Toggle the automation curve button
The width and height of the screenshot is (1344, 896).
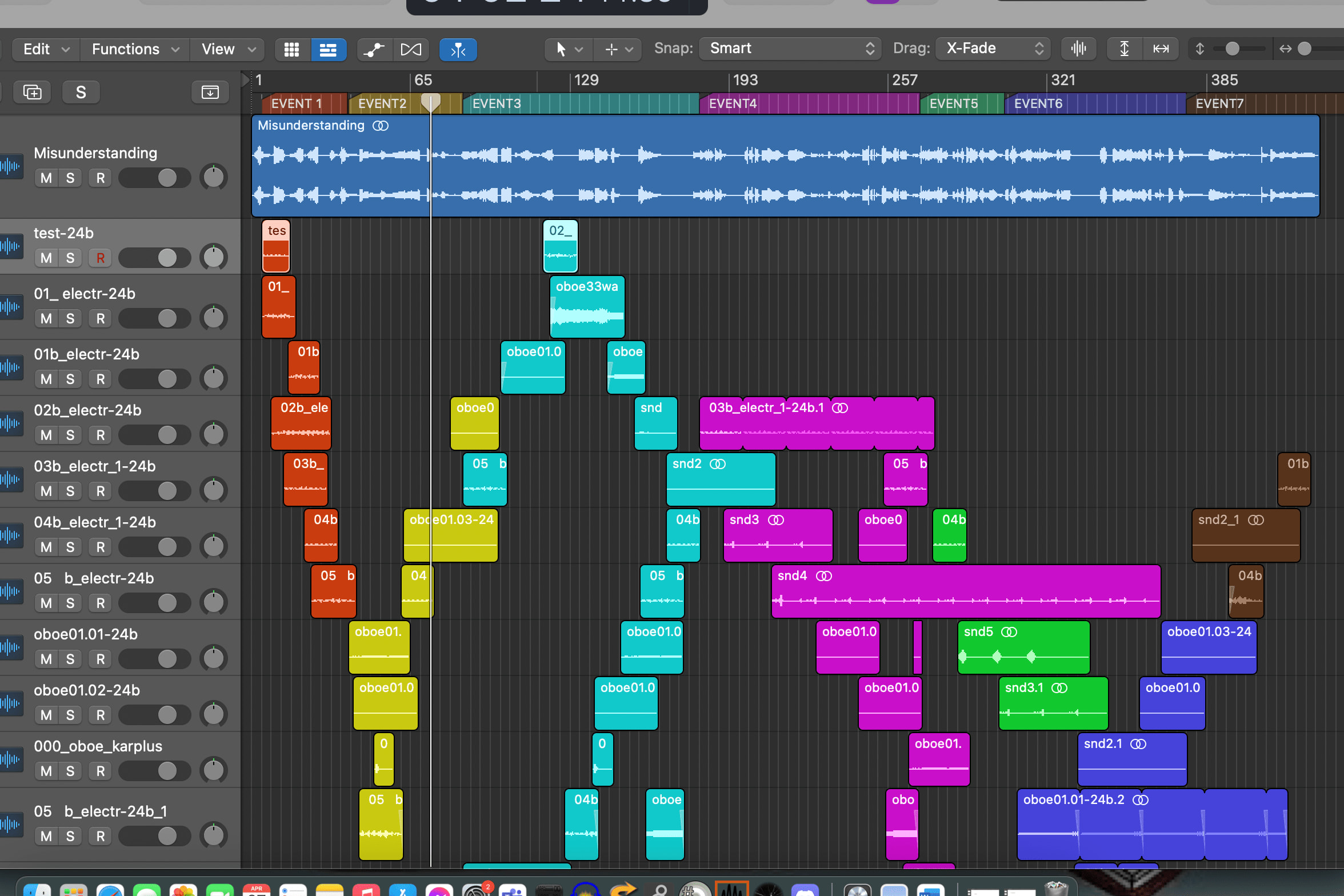(374, 50)
